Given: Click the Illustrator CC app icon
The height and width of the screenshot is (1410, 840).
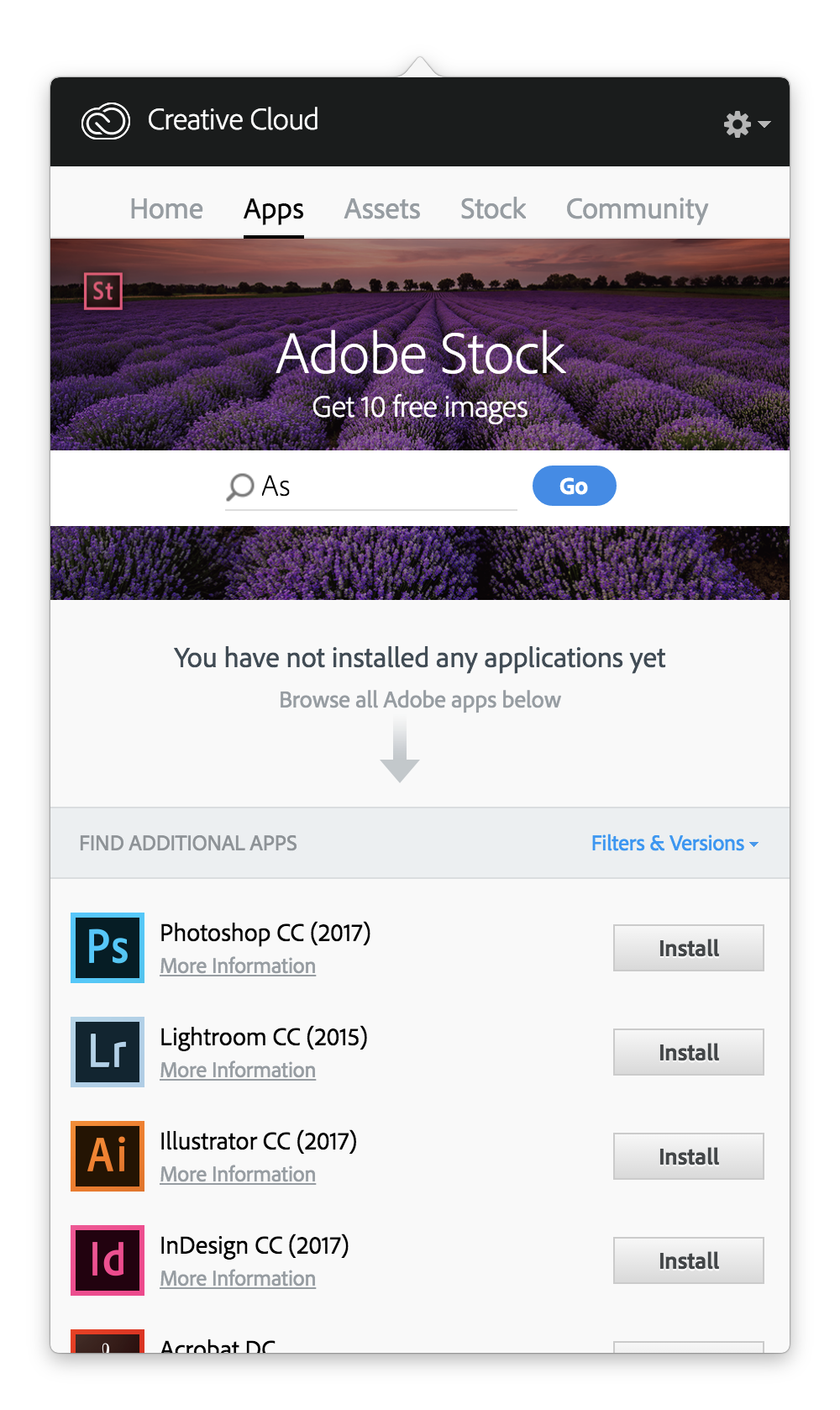Looking at the screenshot, I should click(108, 1156).
